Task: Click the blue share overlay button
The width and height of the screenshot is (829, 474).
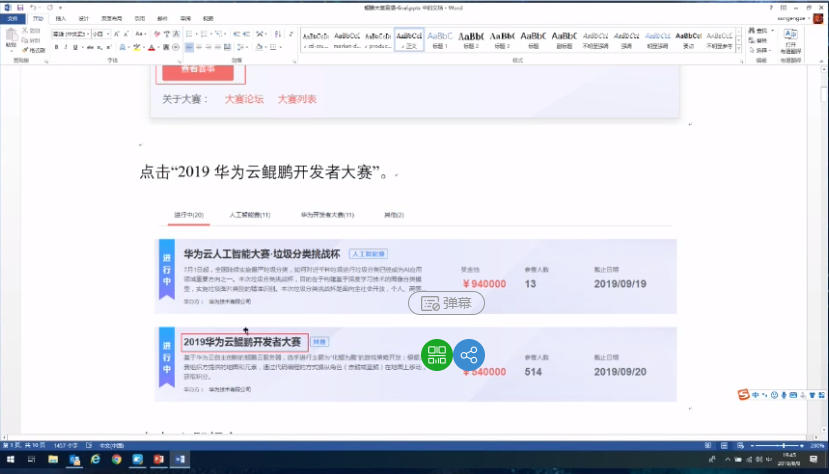Action: [469, 355]
